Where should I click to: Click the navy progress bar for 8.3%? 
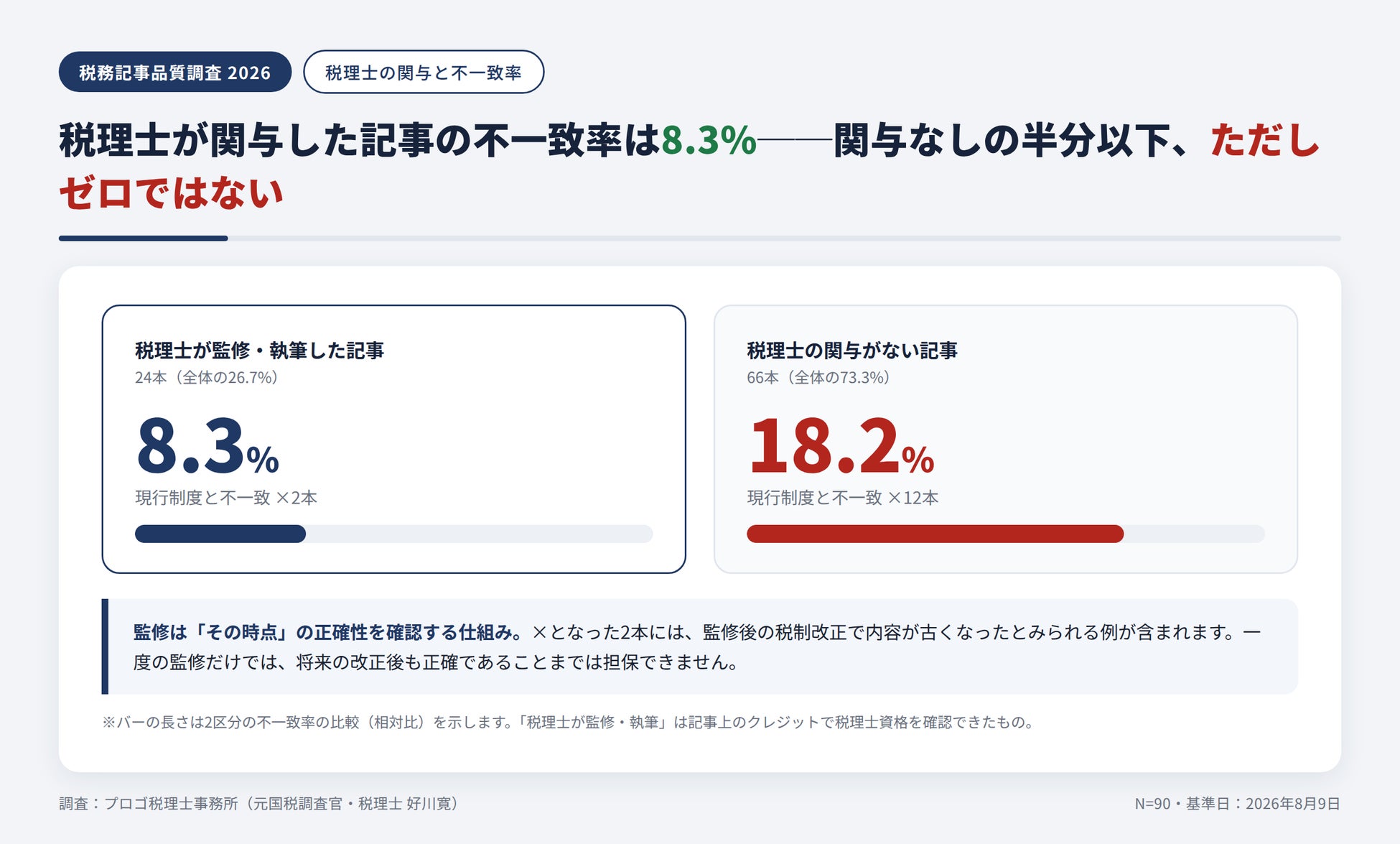[220, 534]
